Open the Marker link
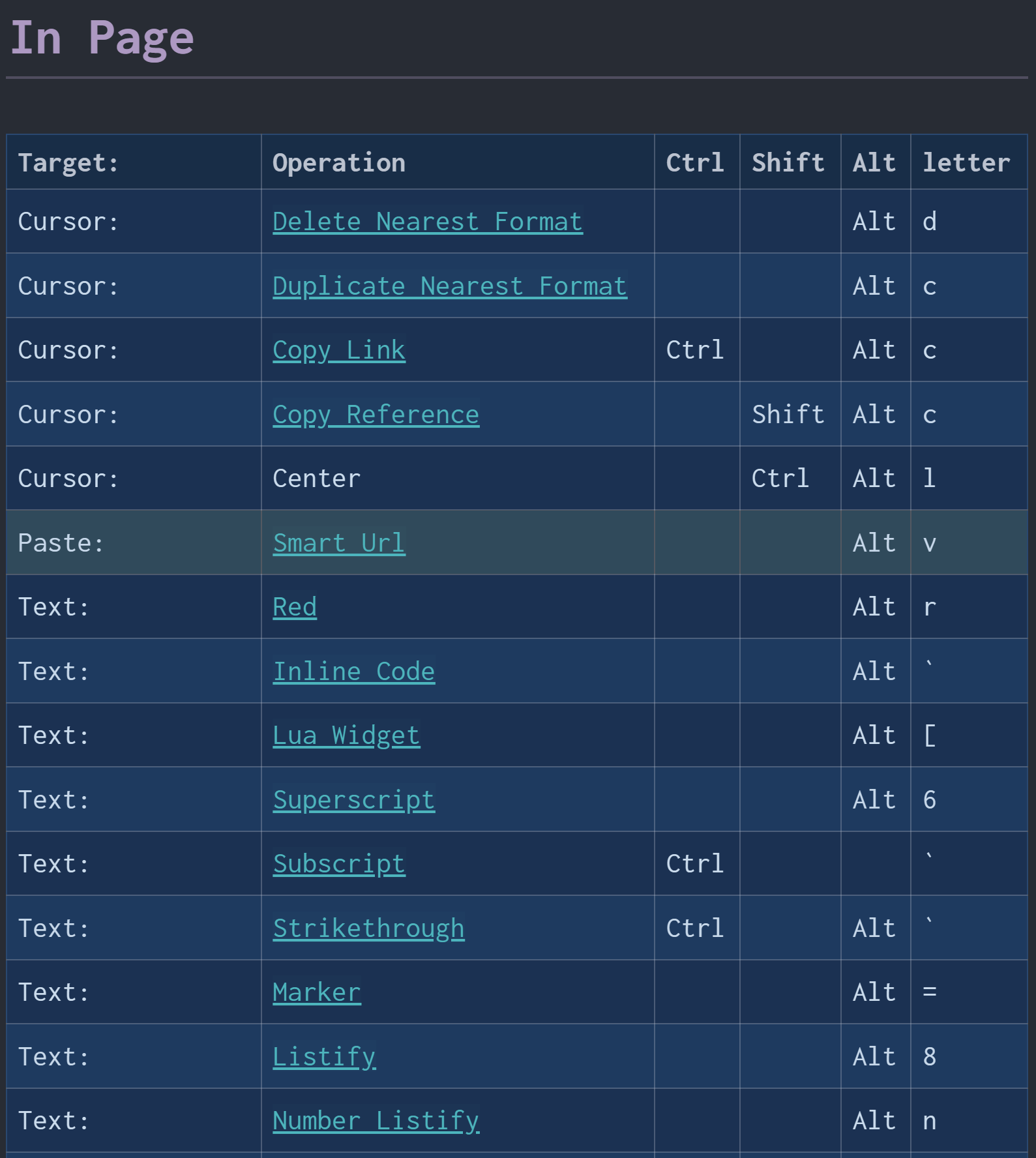 (x=316, y=992)
